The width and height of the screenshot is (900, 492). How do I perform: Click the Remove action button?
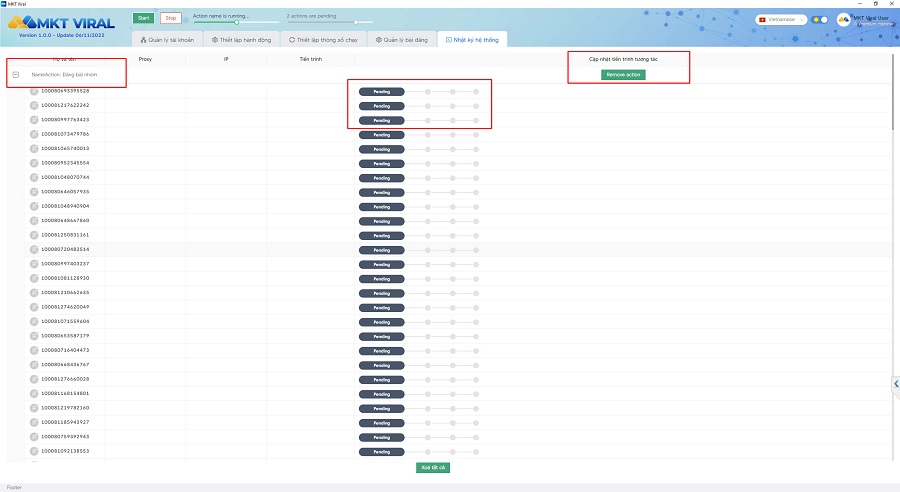tap(623, 75)
